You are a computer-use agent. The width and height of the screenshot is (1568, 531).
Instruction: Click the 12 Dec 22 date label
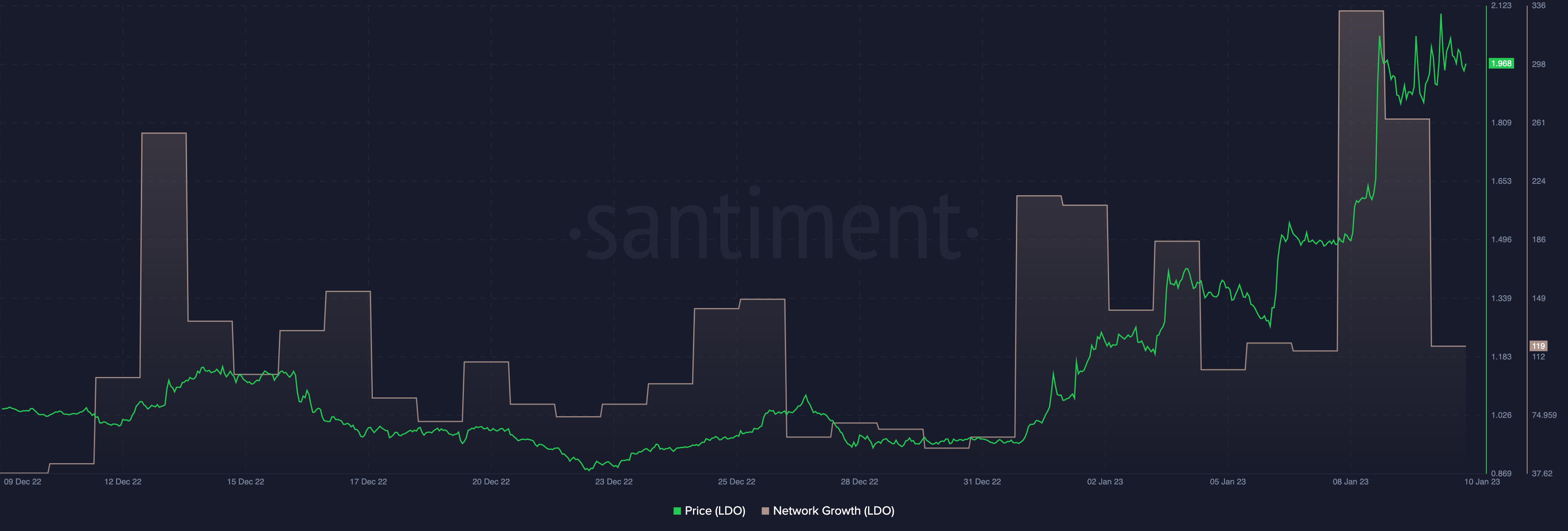[123, 482]
